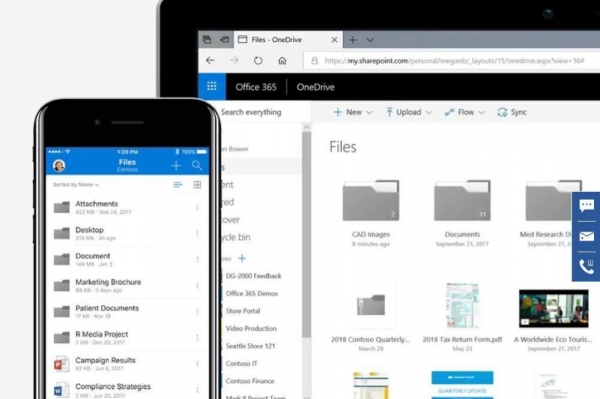Image resolution: width=600 pixels, height=399 pixels.
Task: Click the phone call side widget
Action: (x=587, y=266)
